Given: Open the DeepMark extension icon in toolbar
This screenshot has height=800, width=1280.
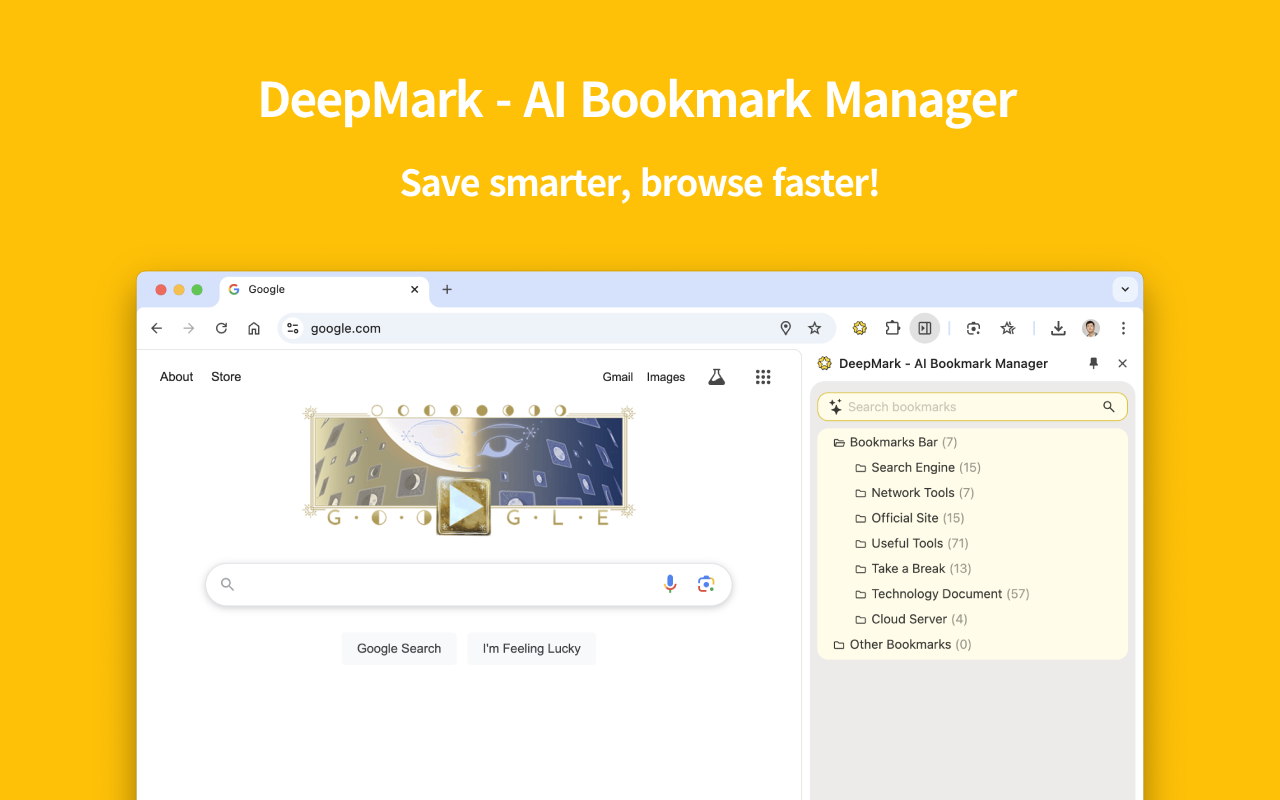Looking at the screenshot, I should pos(859,327).
